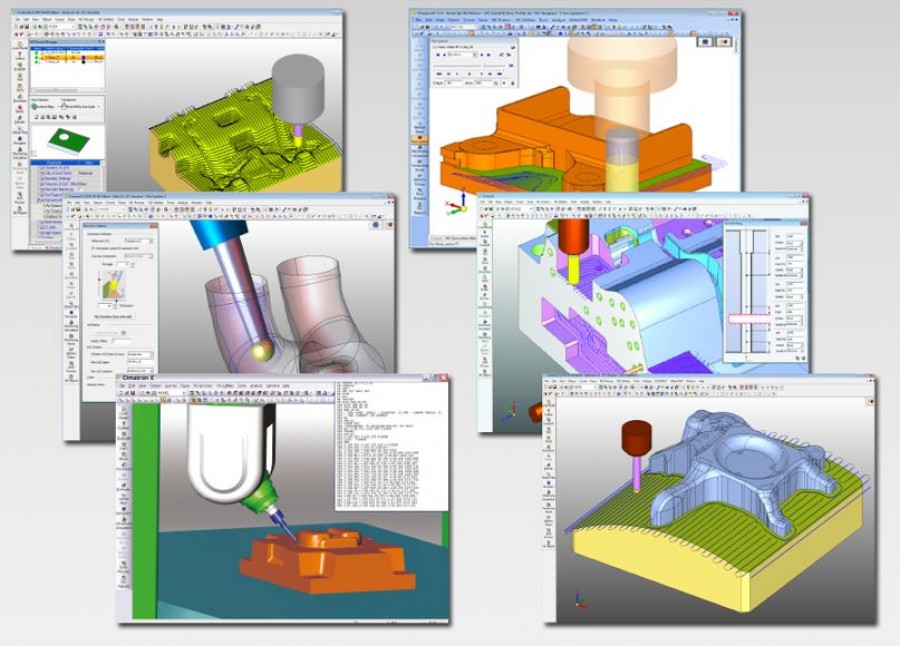Click the XYZ axis triad below the orange part

456,204
